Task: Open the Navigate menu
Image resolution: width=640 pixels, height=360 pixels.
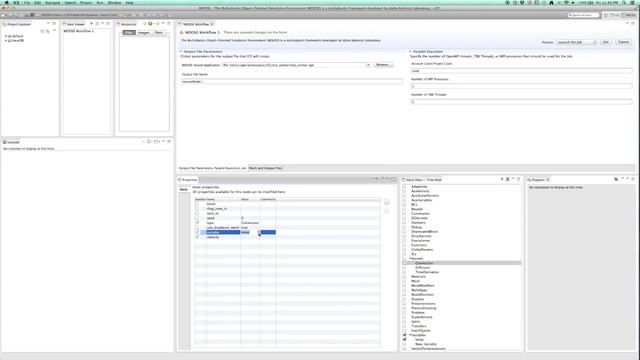Action: [52, 2]
